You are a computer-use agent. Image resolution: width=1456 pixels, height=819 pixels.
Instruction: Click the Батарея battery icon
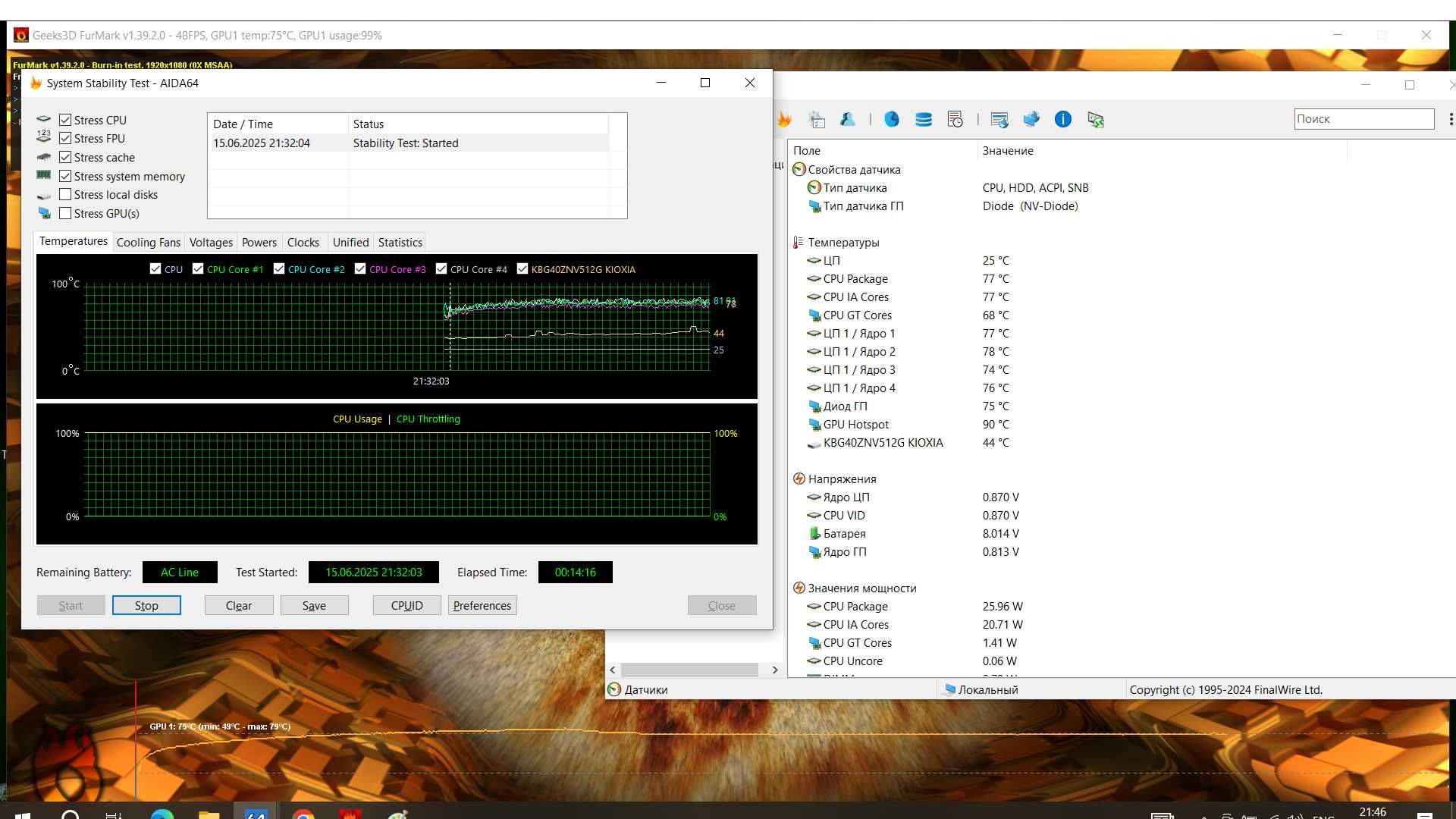coord(814,533)
